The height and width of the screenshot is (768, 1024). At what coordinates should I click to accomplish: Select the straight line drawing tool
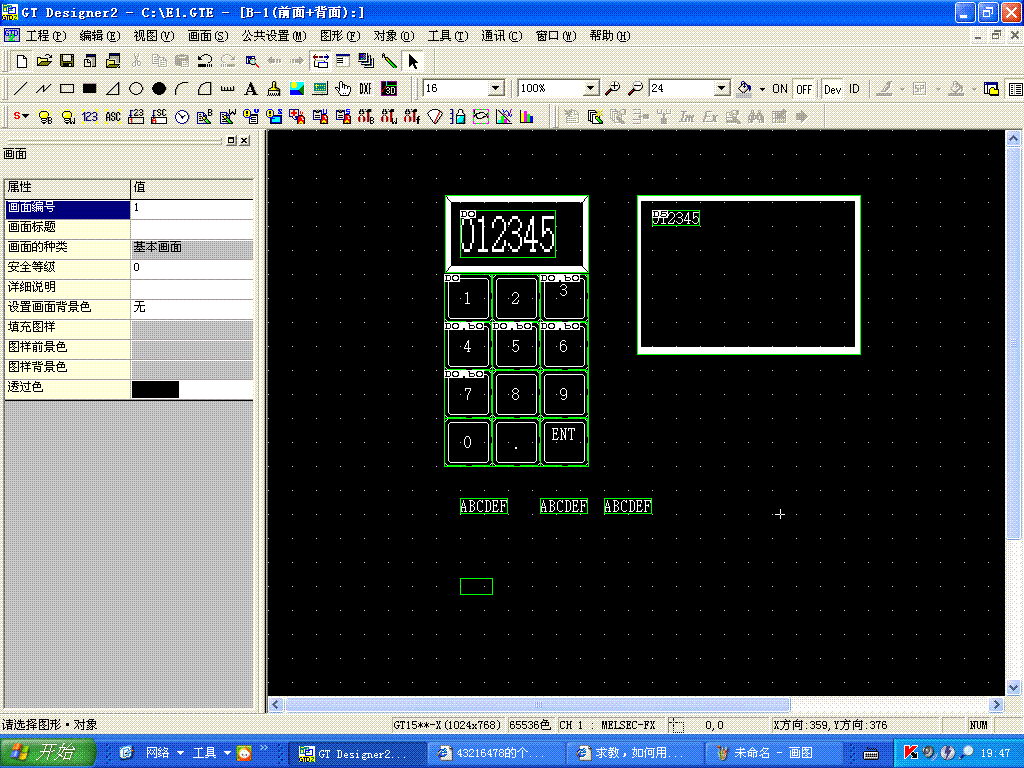click(x=20, y=89)
